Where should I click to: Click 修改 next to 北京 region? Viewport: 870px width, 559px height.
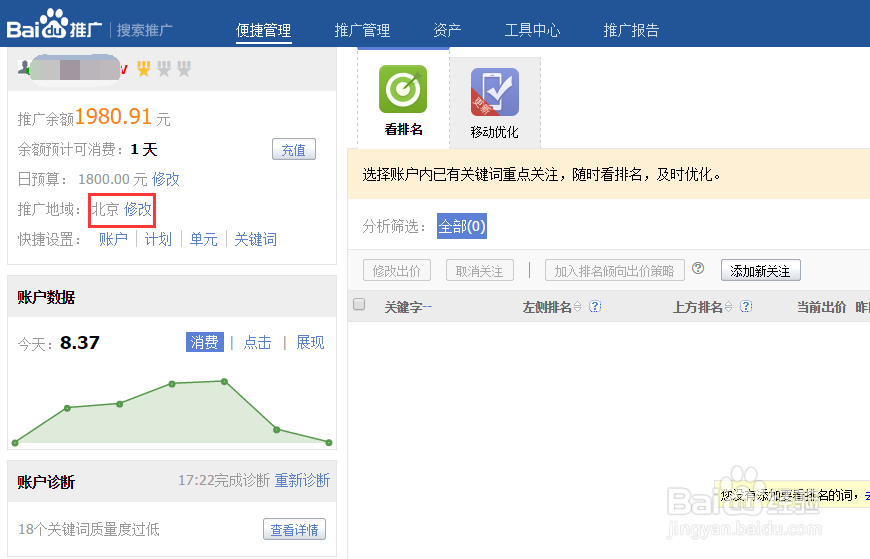[138, 209]
